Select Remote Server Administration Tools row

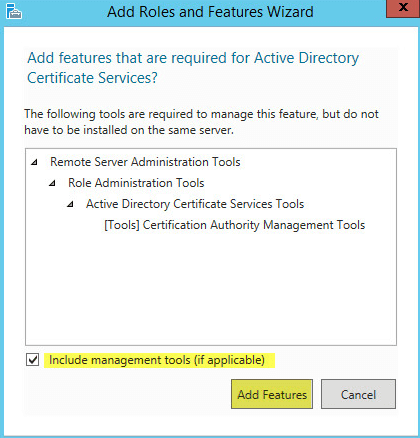pyautogui.click(x=145, y=162)
